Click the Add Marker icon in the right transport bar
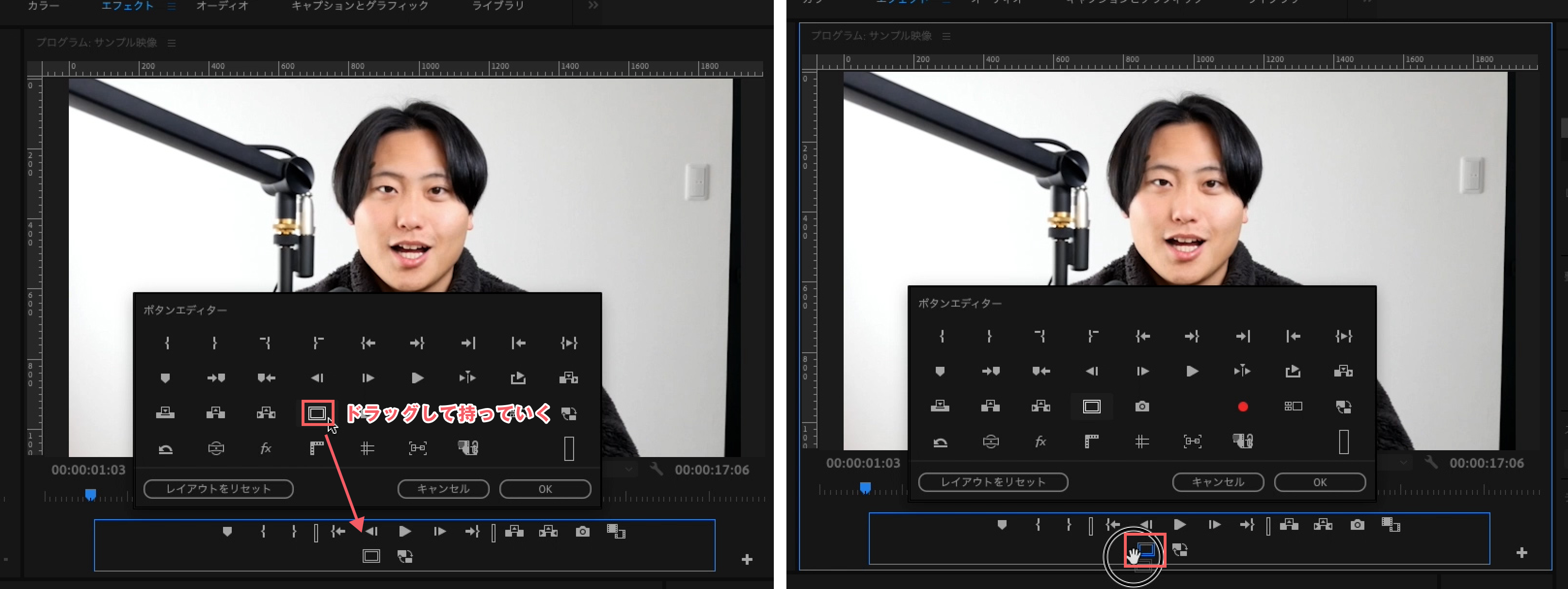1568x589 pixels. click(1002, 524)
